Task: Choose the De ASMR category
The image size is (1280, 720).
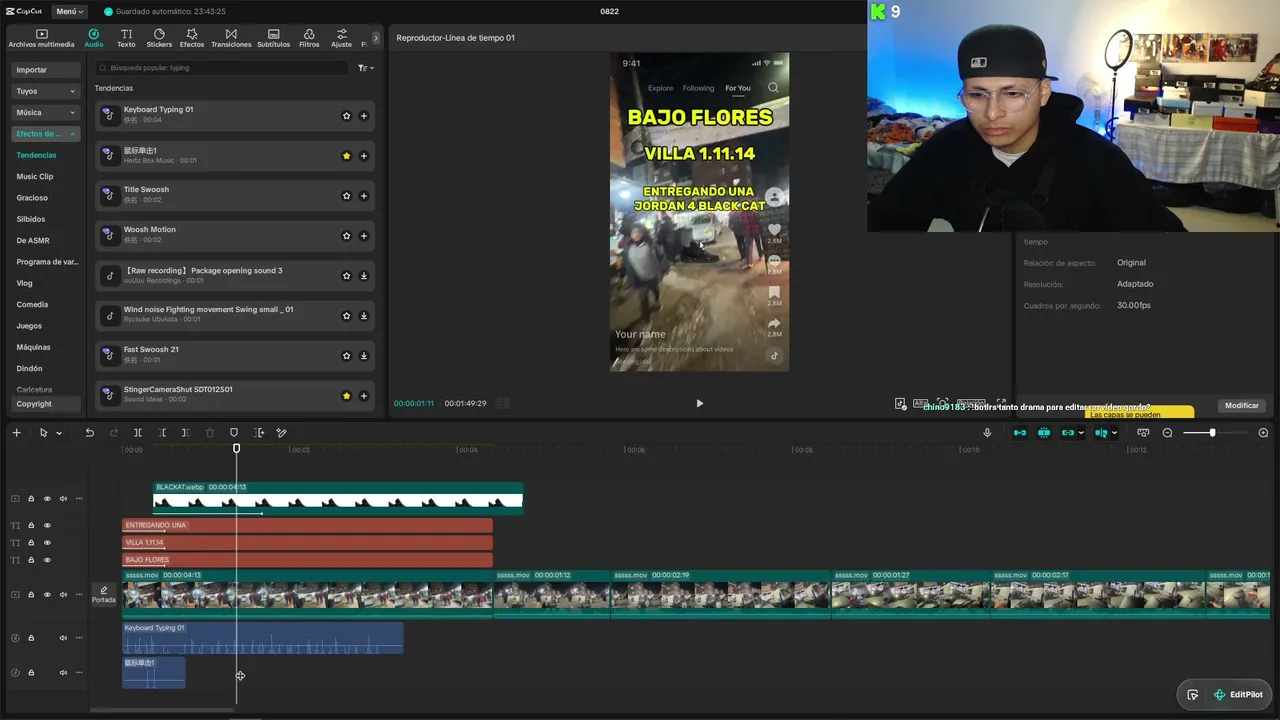Action: pos(33,241)
